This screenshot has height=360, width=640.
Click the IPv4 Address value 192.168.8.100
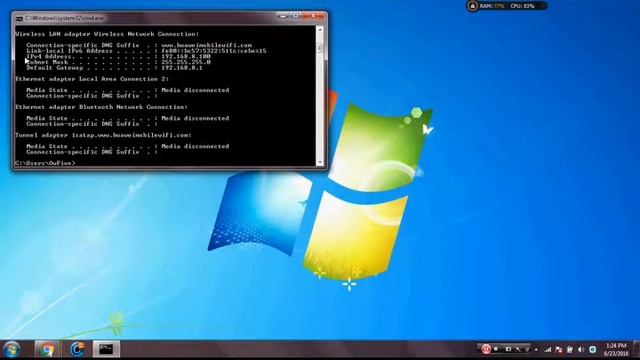[186, 57]
